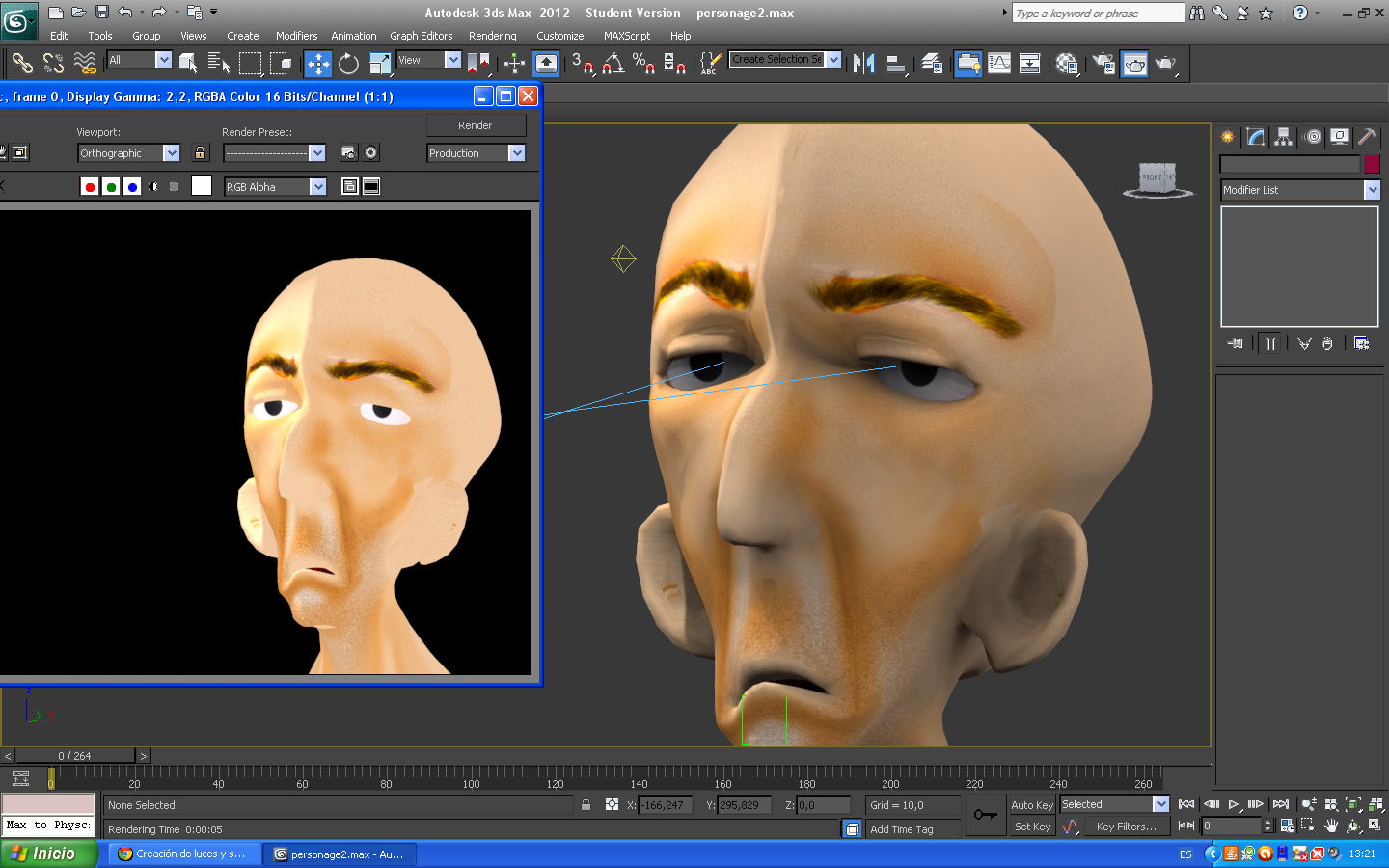
Task: Toggle the Percent Snap icon
Action: 643,64
